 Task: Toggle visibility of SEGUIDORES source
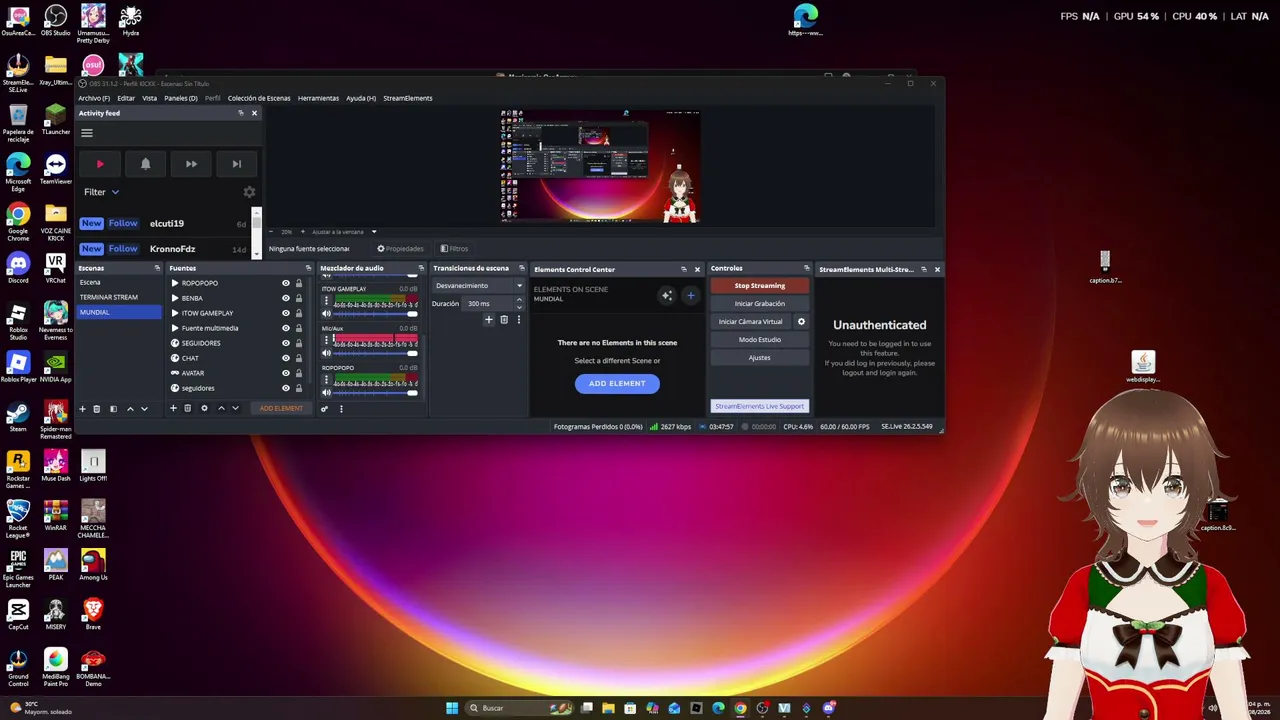[286, 343]
